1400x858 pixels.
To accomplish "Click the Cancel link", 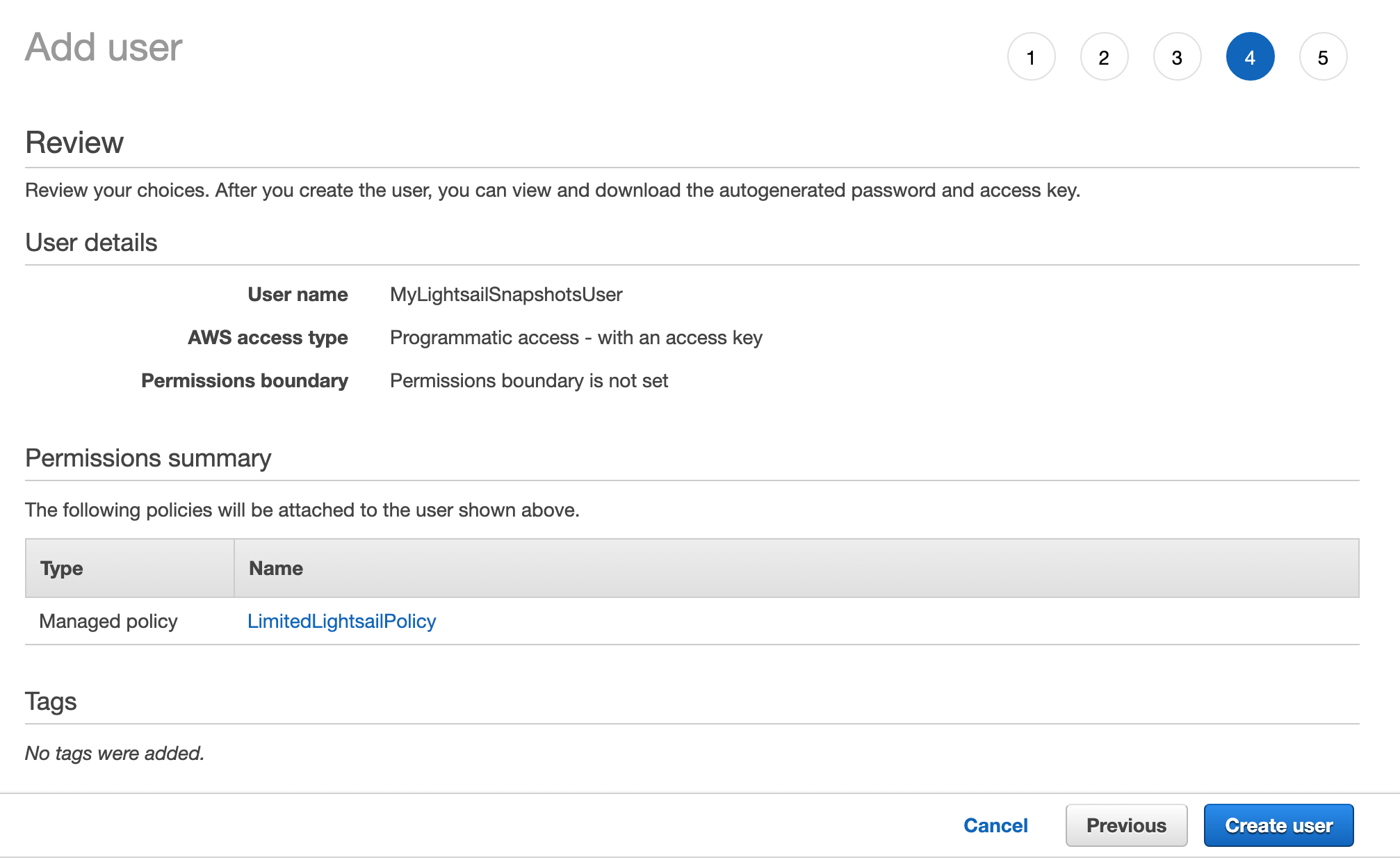I will point(995,825).
